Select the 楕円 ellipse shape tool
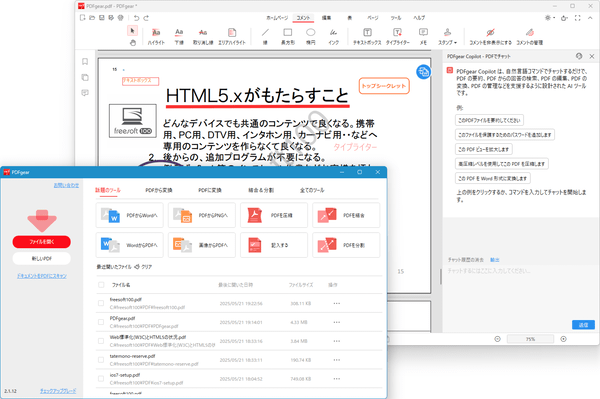This screenshot has width=600, height=399. (x=311, y=37)
